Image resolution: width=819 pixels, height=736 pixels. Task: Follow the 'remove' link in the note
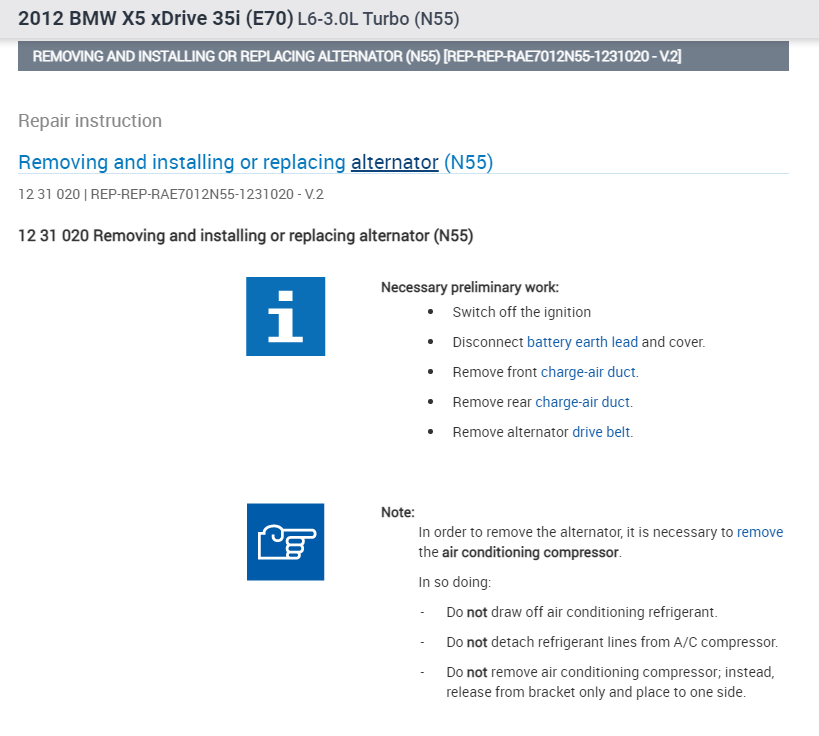[x=760, y=532]
